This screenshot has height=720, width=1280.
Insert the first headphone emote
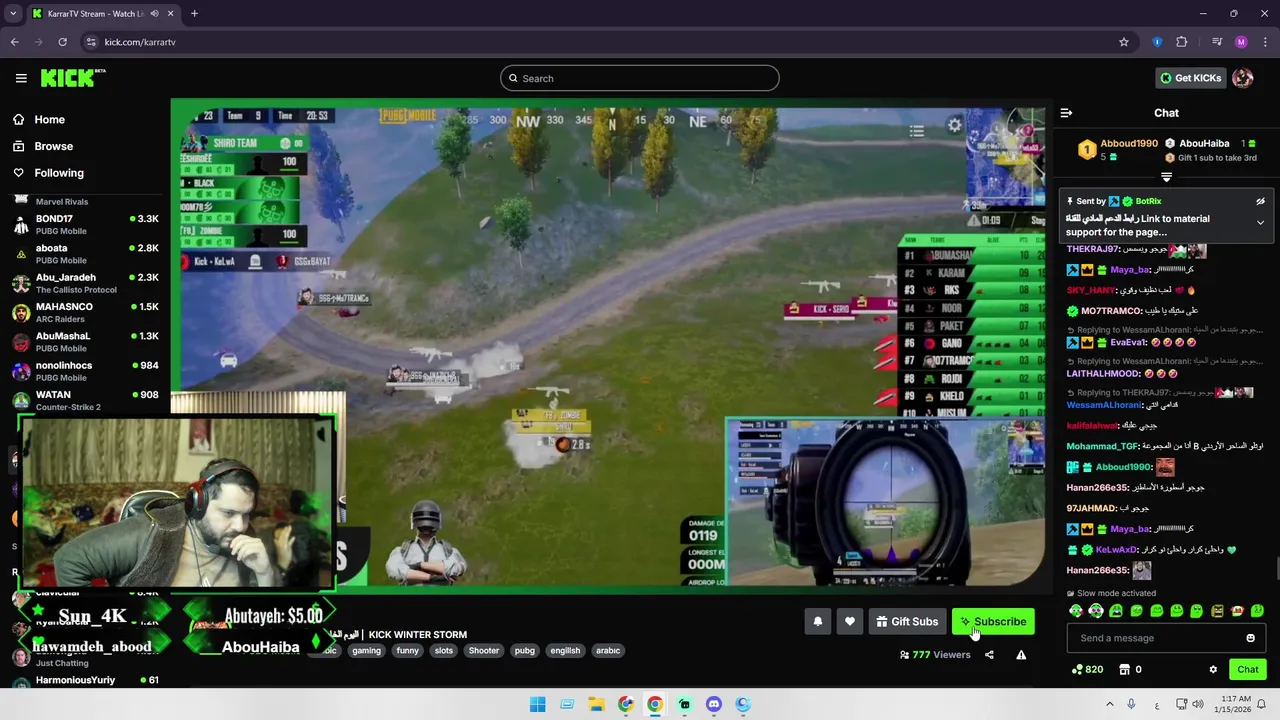(1076, 611)
